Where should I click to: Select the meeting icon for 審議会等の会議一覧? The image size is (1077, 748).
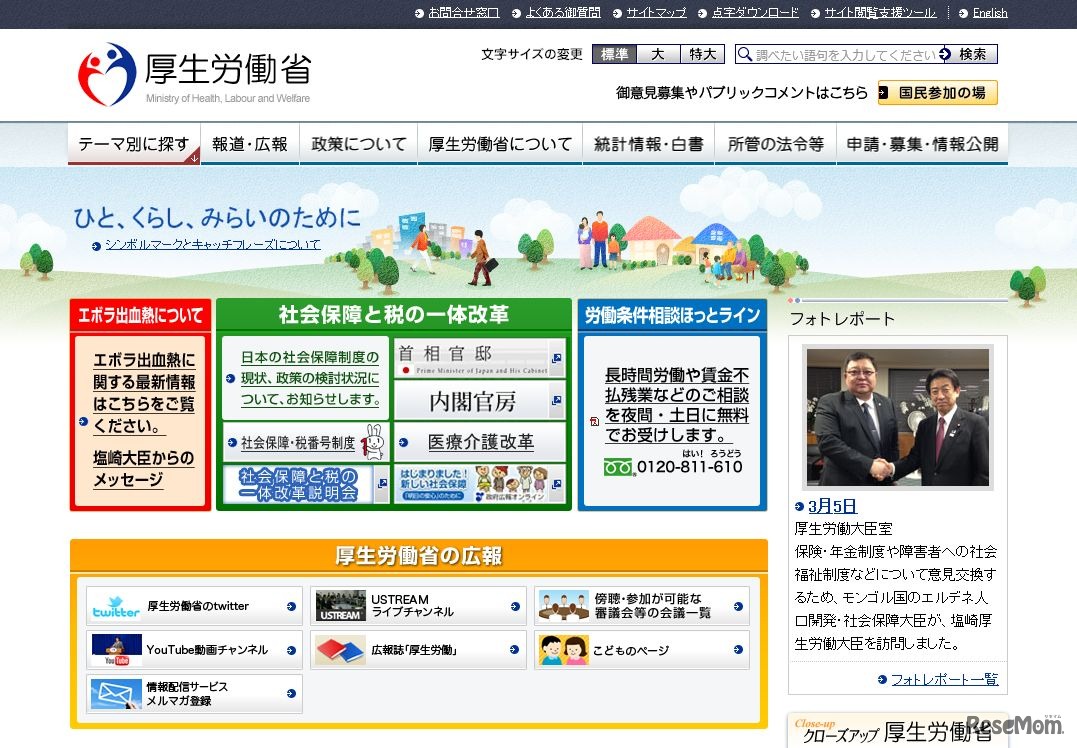tap(562, 605)
